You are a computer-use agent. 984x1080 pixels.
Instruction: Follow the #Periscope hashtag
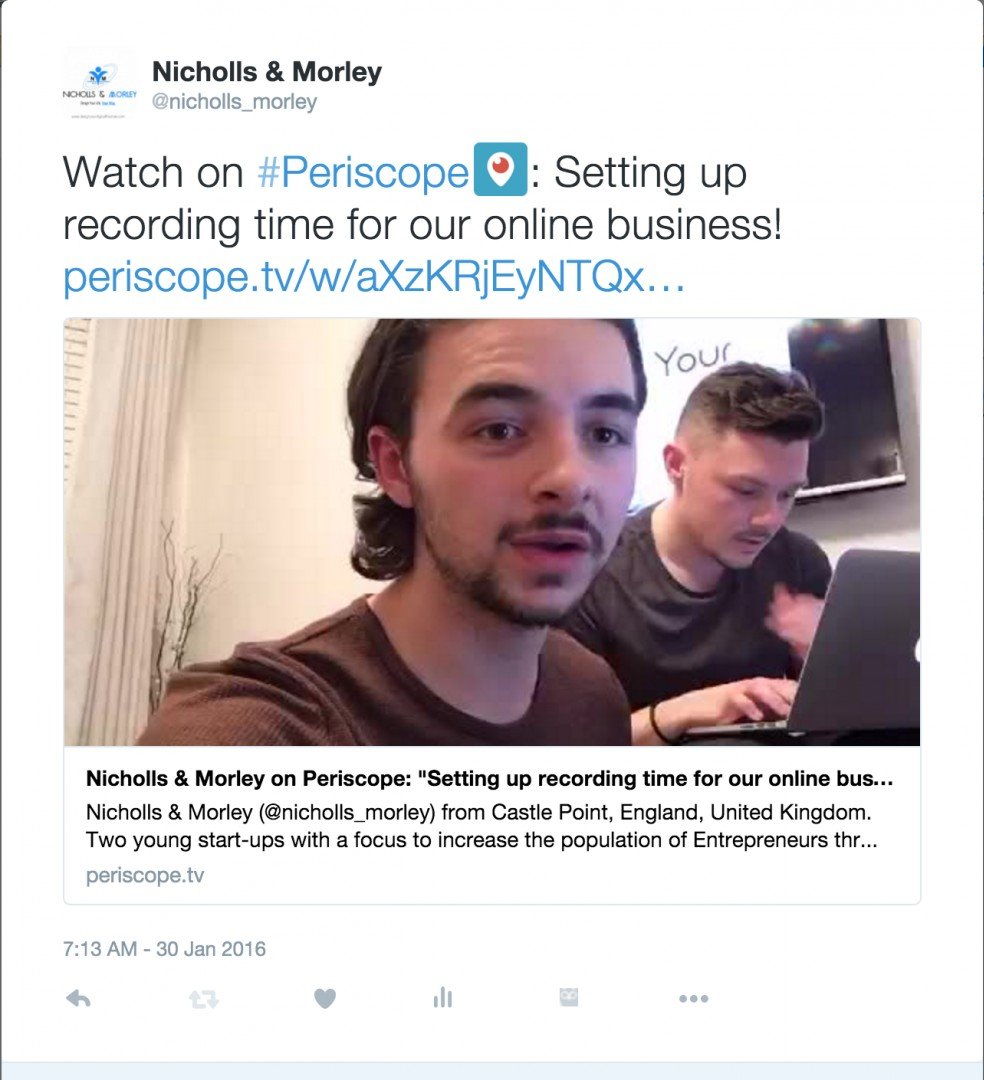(x=363, y=172)
